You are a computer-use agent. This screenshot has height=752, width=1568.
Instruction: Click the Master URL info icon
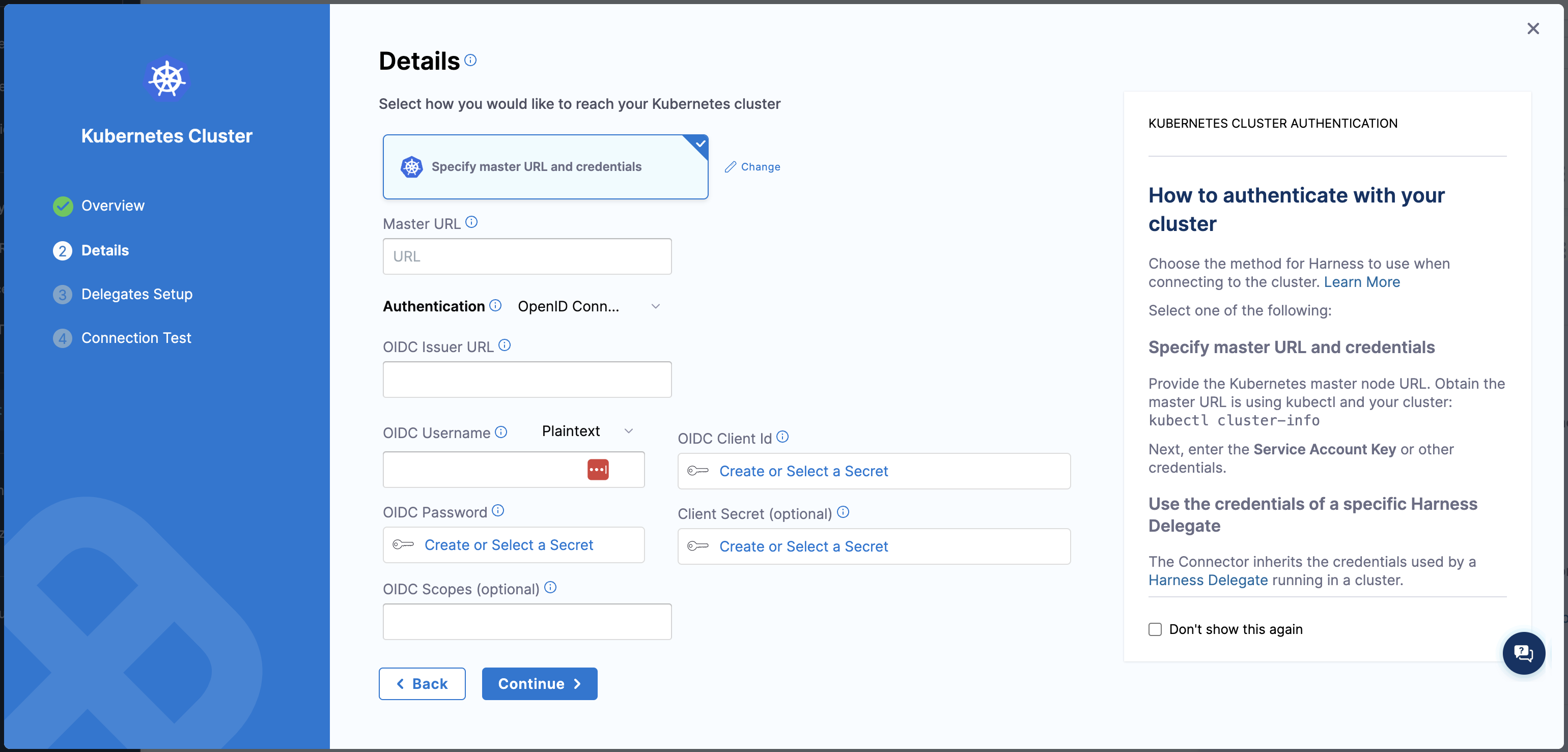472,222
